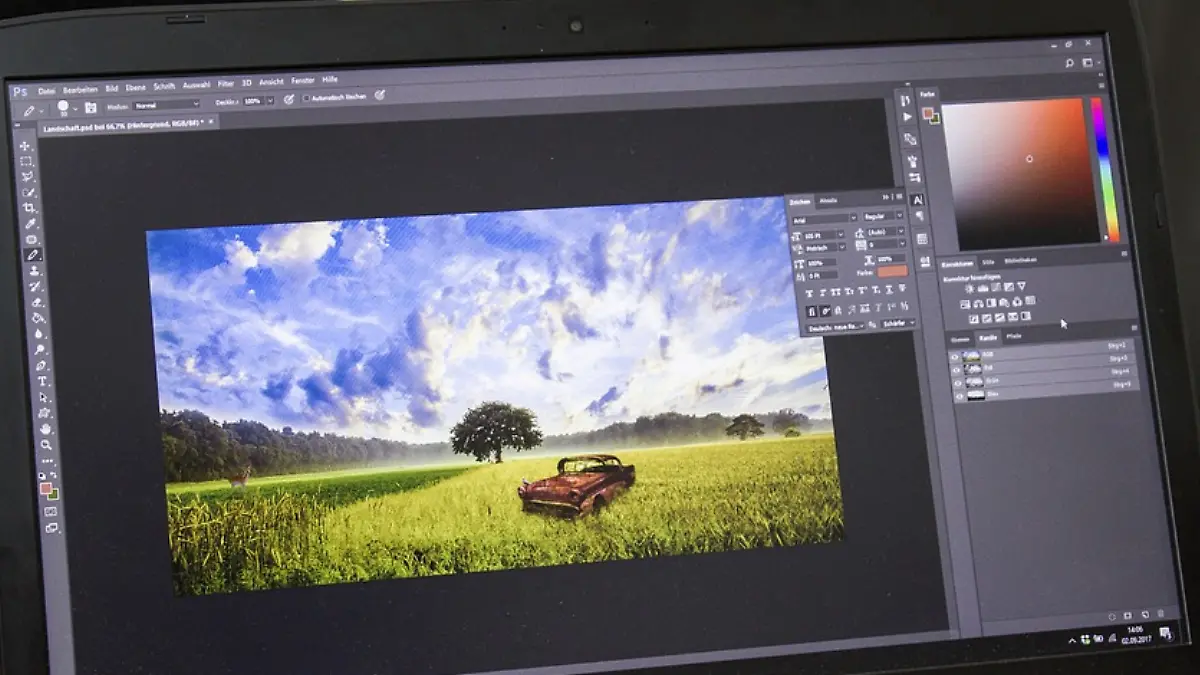The image size is (1200, 675).
Task: Select the Horizontal Type tool
Action: point(42,381)
